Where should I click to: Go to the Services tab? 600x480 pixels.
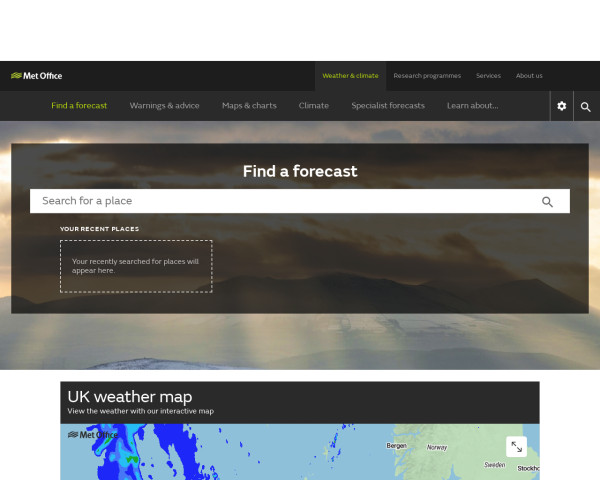pyautogui.click(x=488, y=76)
